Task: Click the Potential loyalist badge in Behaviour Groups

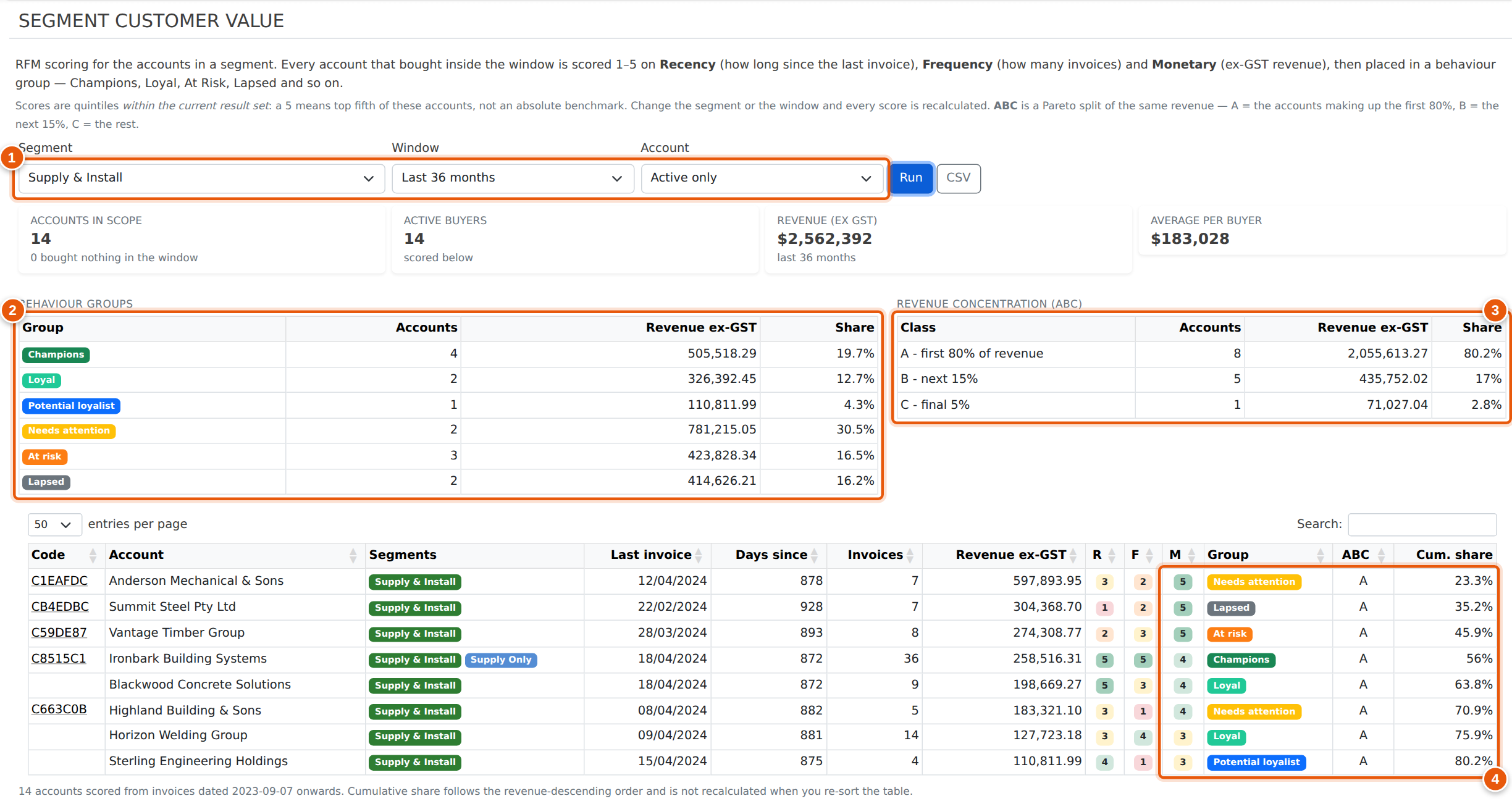Action: pos(71,406)
